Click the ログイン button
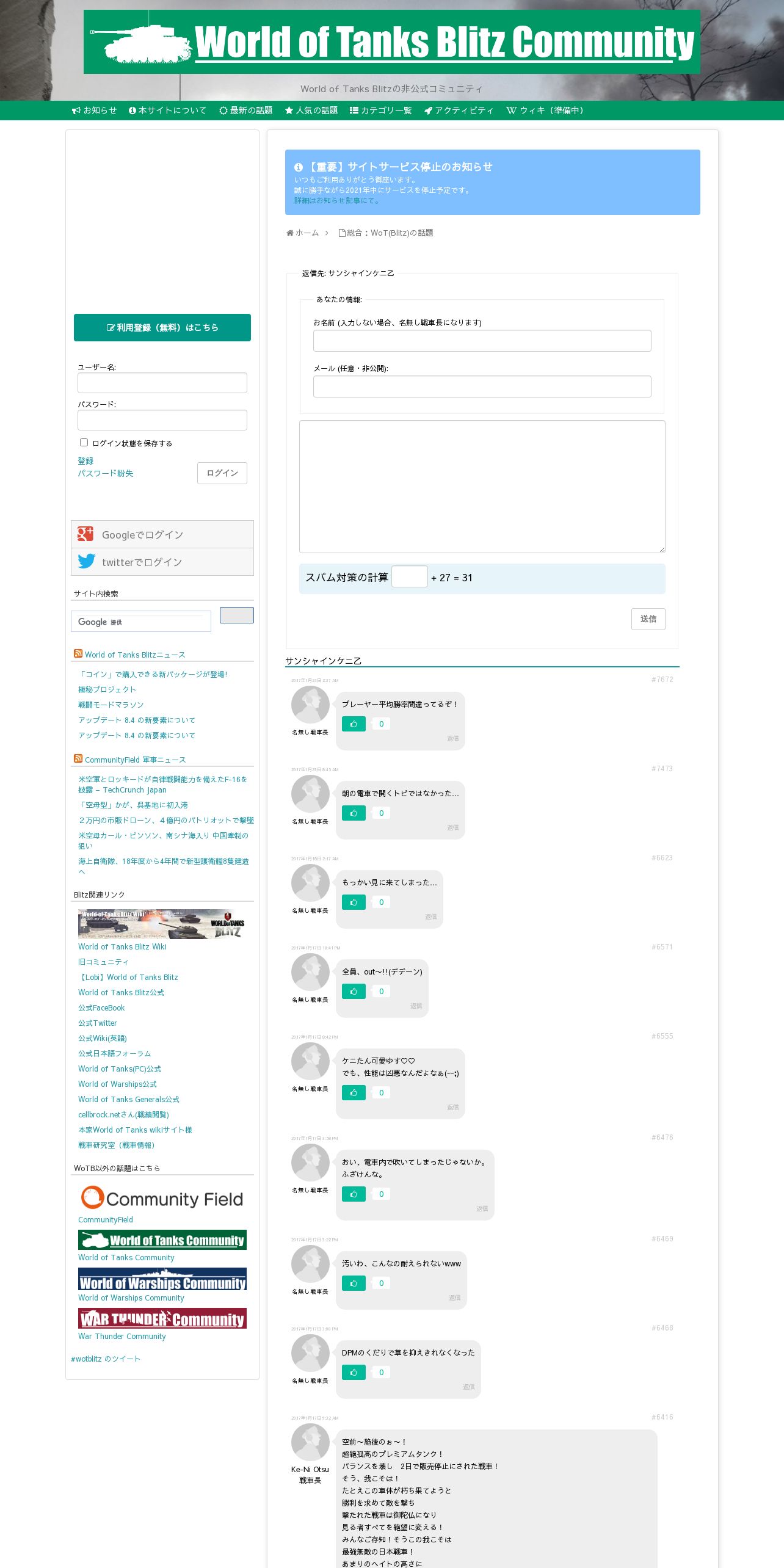The width and height of the screenshot is (784, 1568). (x=222, y=473)
